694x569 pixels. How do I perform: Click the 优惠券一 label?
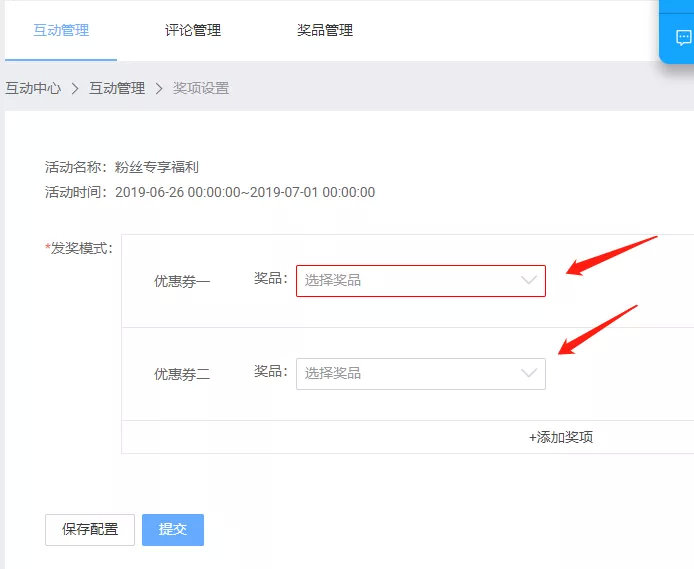[x=182, y=281]
